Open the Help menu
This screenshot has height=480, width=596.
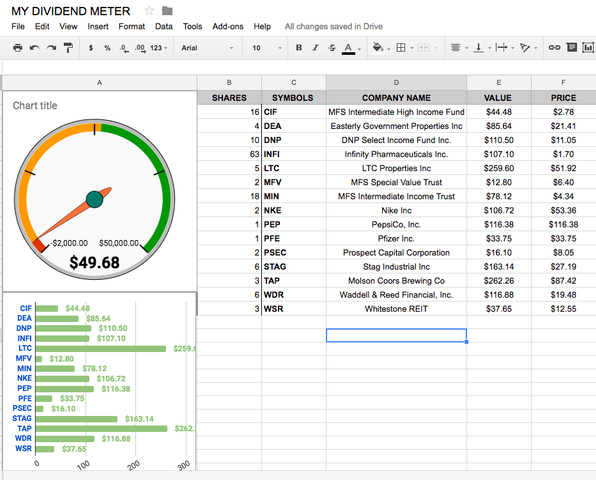[x=262, y=27]
